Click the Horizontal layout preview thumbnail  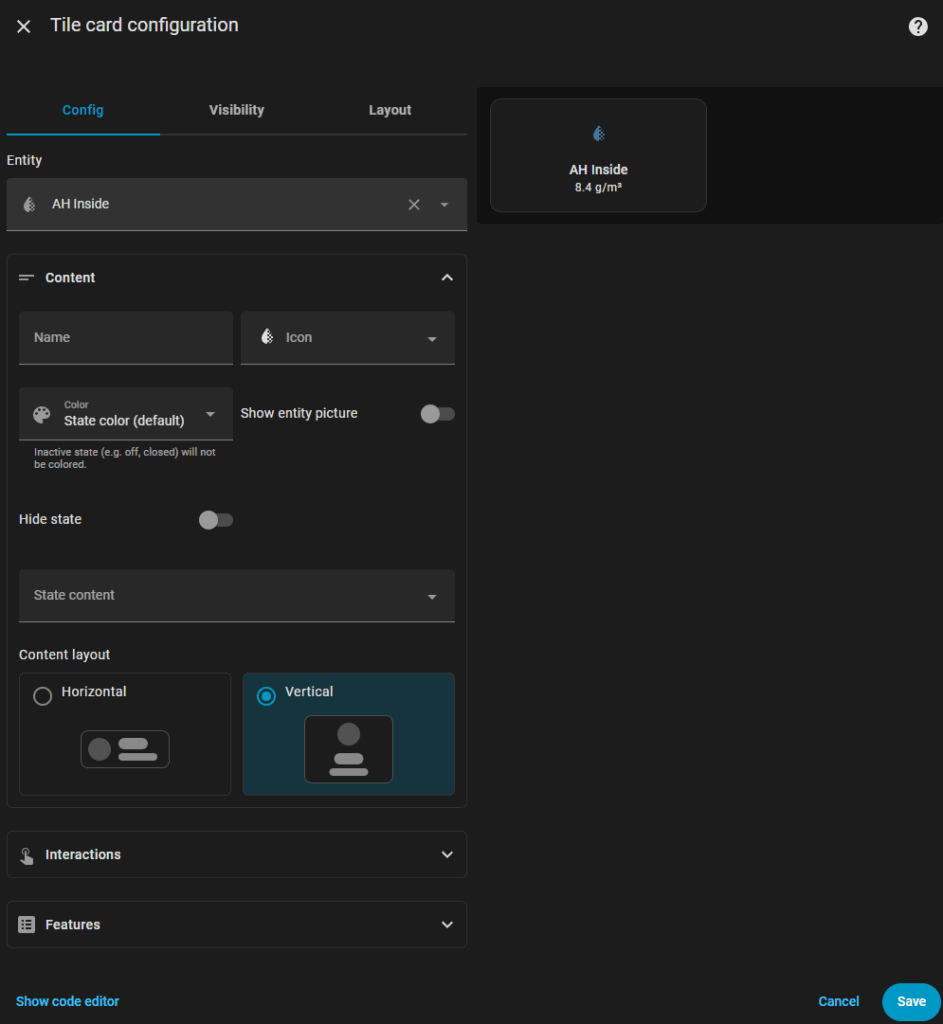pos(125,749)
